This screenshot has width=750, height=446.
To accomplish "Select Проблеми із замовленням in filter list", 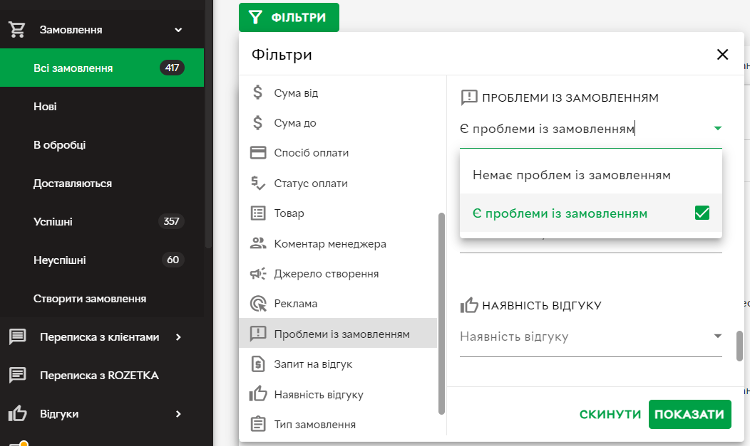I will (338, 334).
